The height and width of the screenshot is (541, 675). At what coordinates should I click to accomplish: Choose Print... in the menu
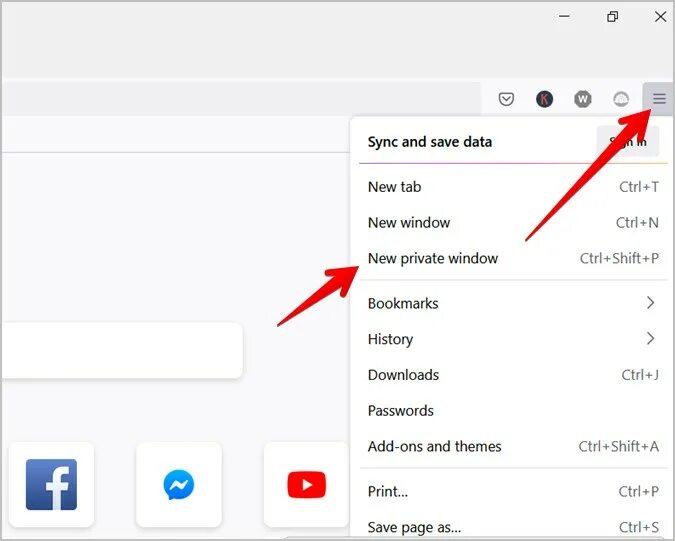513,491
